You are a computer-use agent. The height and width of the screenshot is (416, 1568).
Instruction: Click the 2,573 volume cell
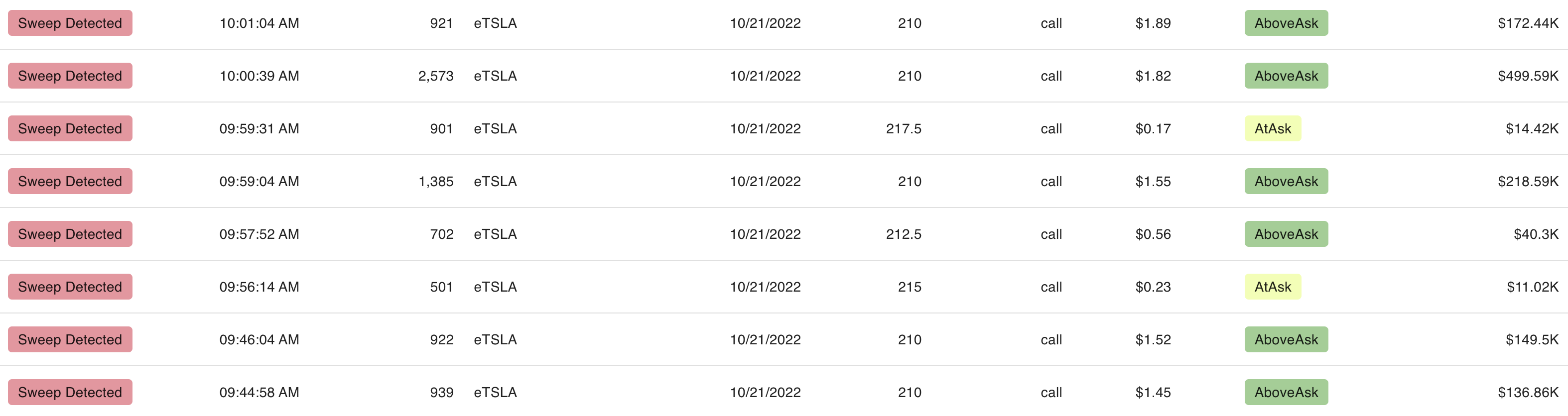click(435, 76)
